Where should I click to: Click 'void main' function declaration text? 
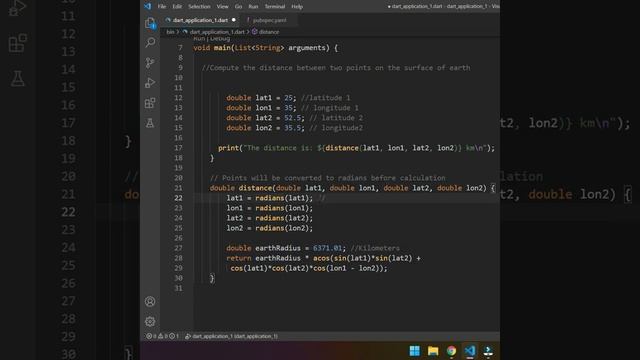[x=212, y=48]
